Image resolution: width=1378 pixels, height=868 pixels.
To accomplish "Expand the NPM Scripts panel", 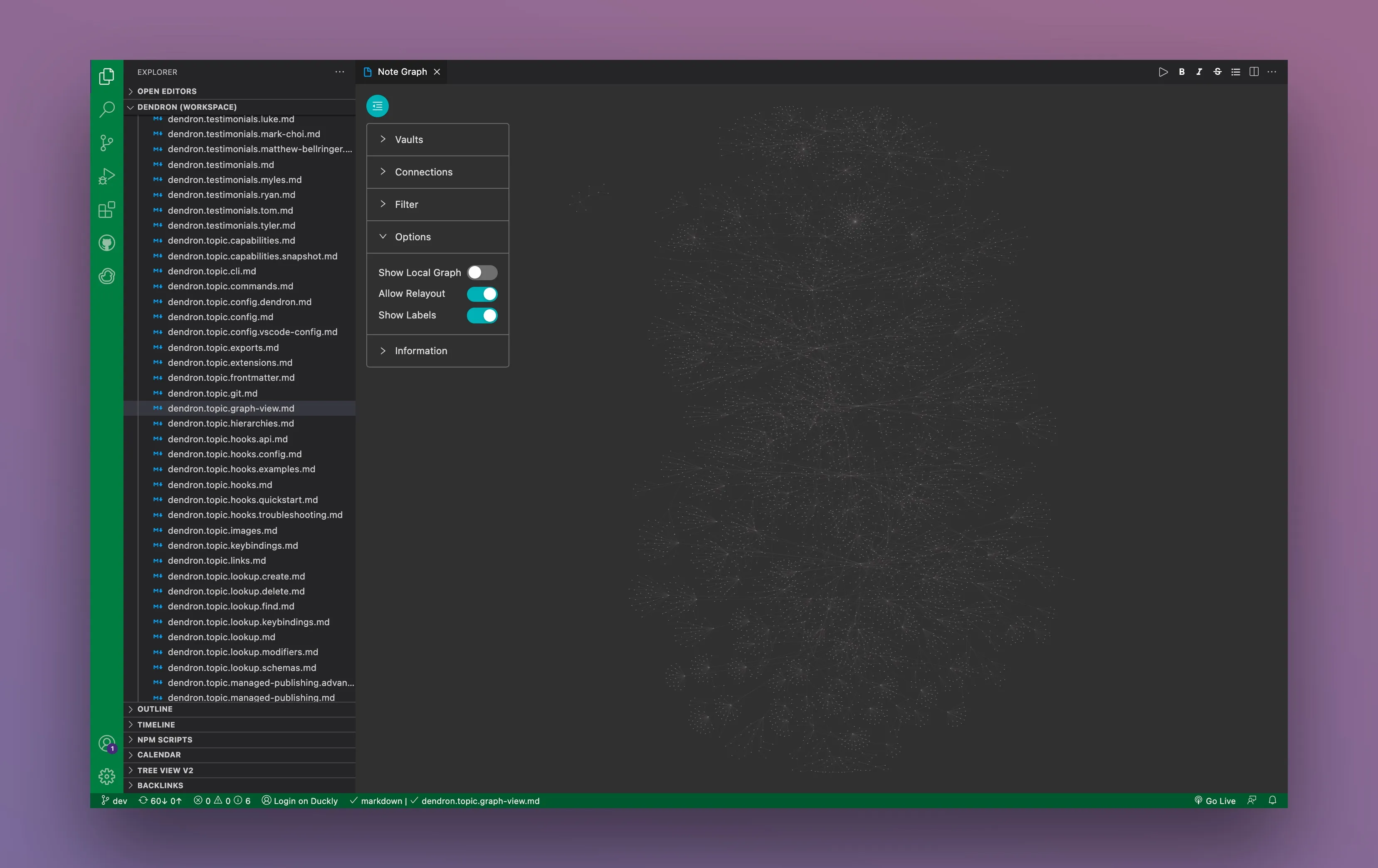I will [x=239, y=740].
